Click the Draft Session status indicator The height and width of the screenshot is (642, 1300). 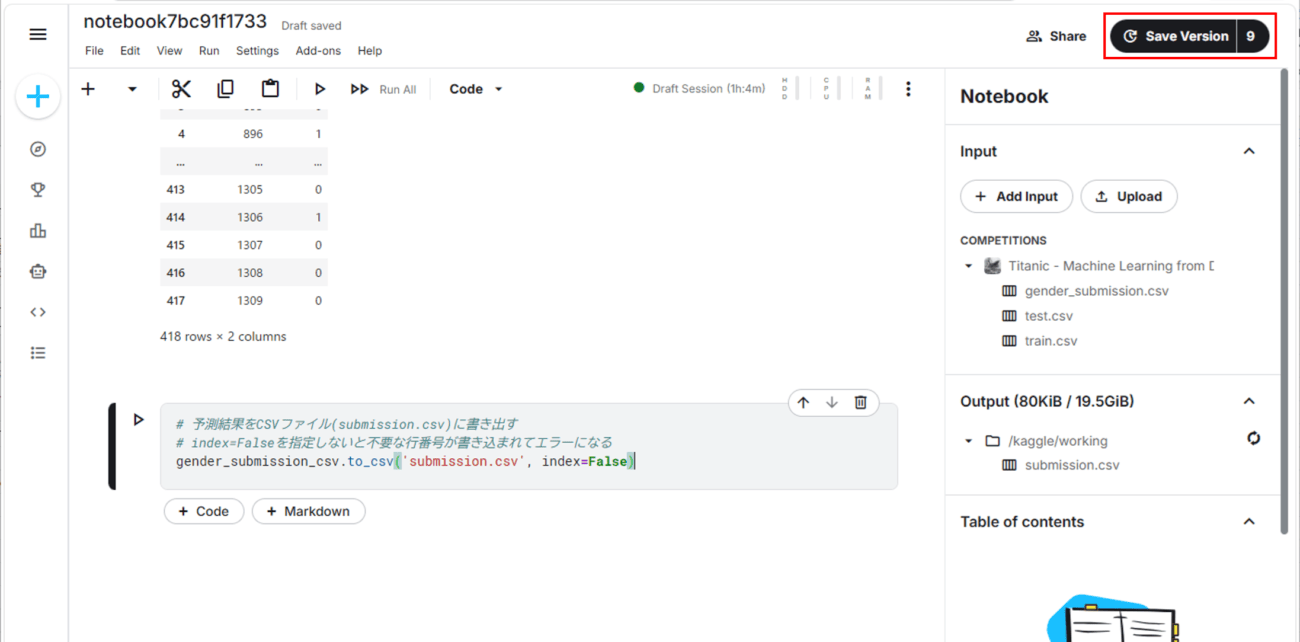tap(699, 88)
